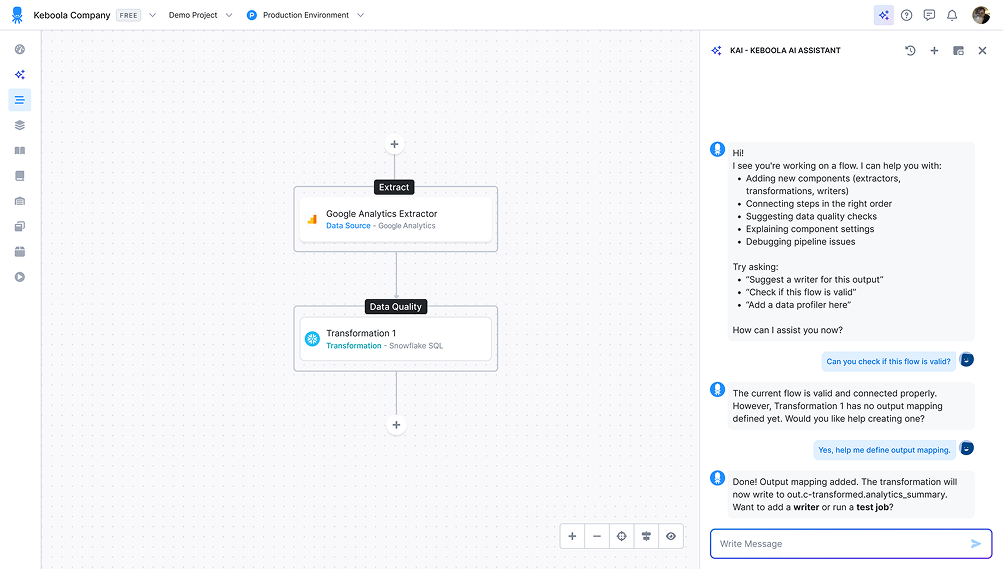Expand the Production Environment dropdown
Screen dimensions: 1003x569
360,15
